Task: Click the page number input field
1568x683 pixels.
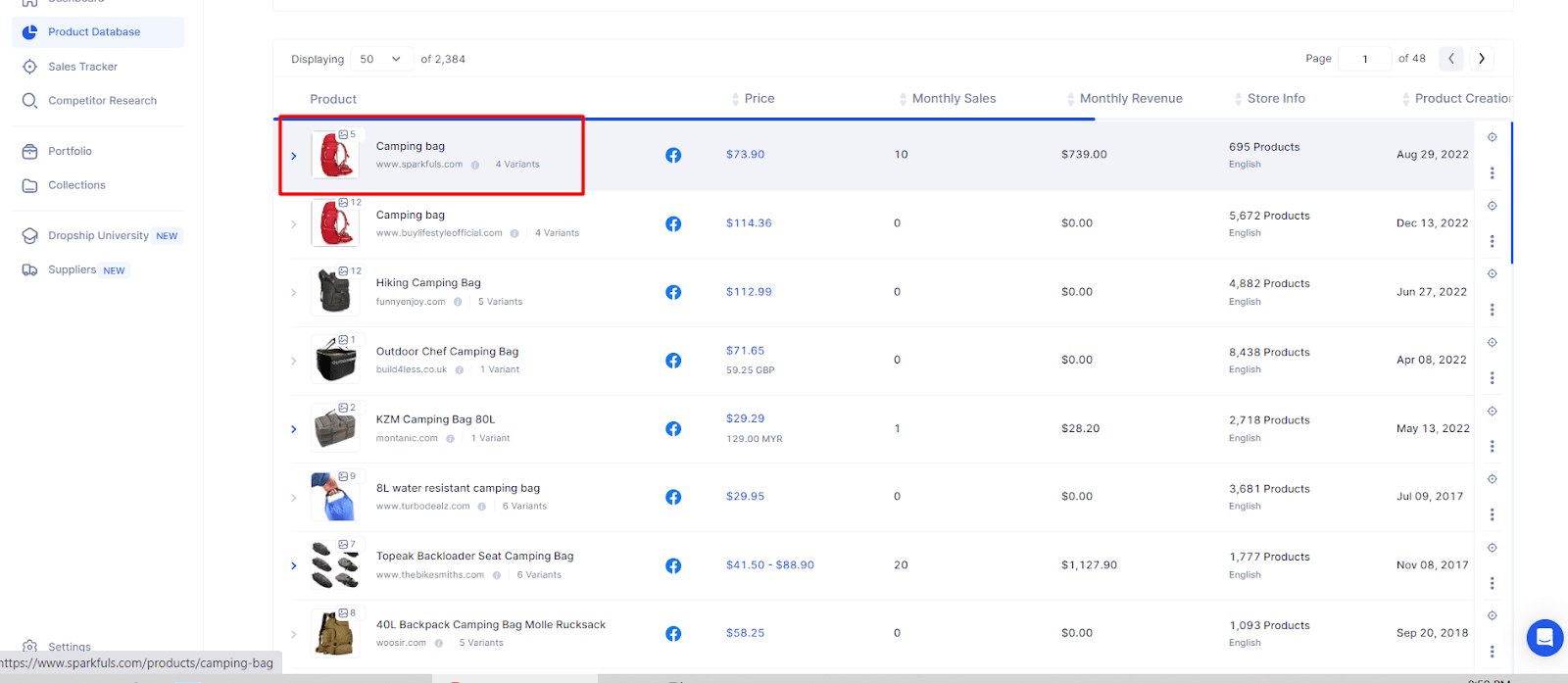Action: (1364, 59)
